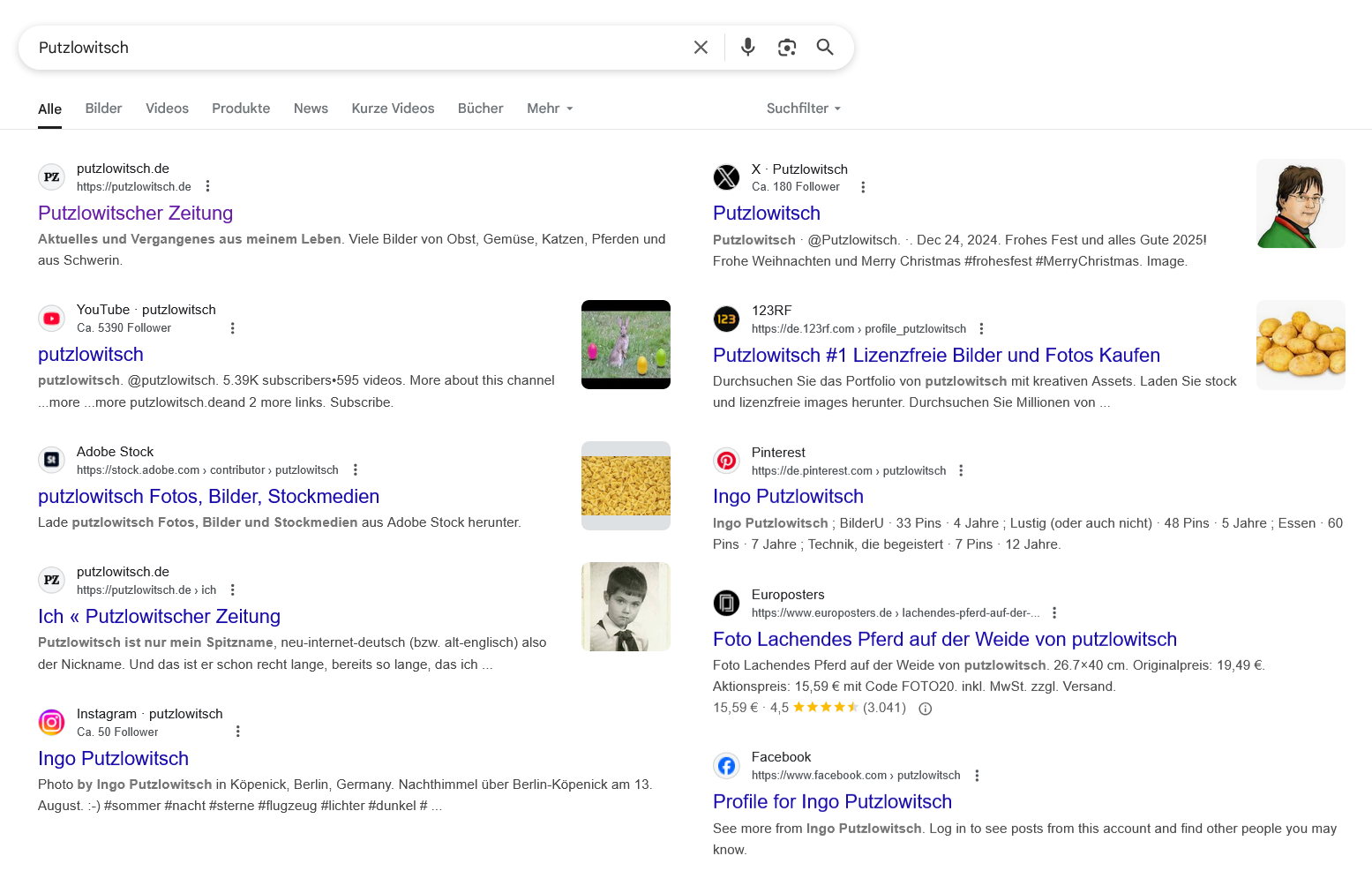Open more options for X Putzlowitsch result
Image resolution: width=1372 pixels, height=871 pixels.
click(x=863, y=187)
